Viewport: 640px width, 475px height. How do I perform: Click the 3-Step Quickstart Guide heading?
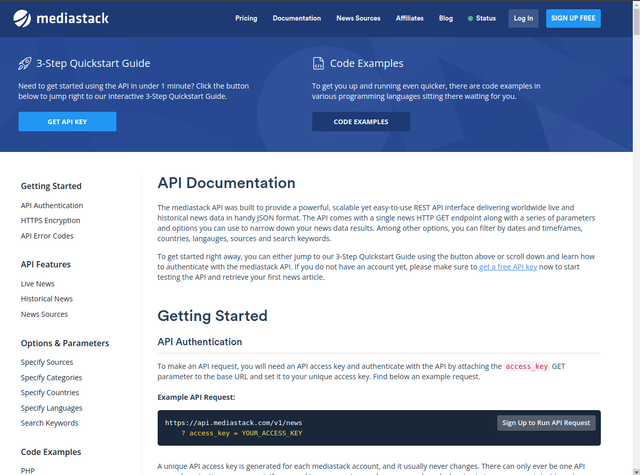pyautogui.click(x=93, y=64)
